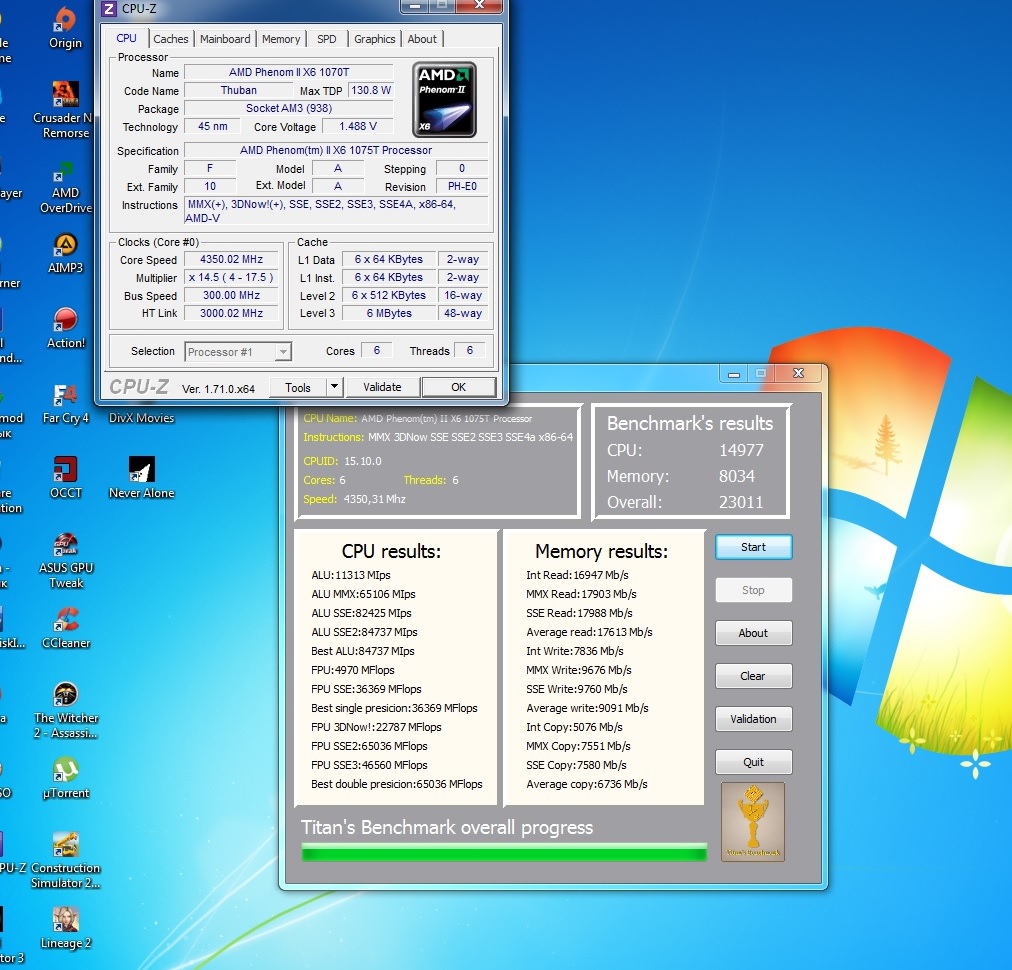Click the AMD Phenom II logo in CPU-Z

point(444,99)
